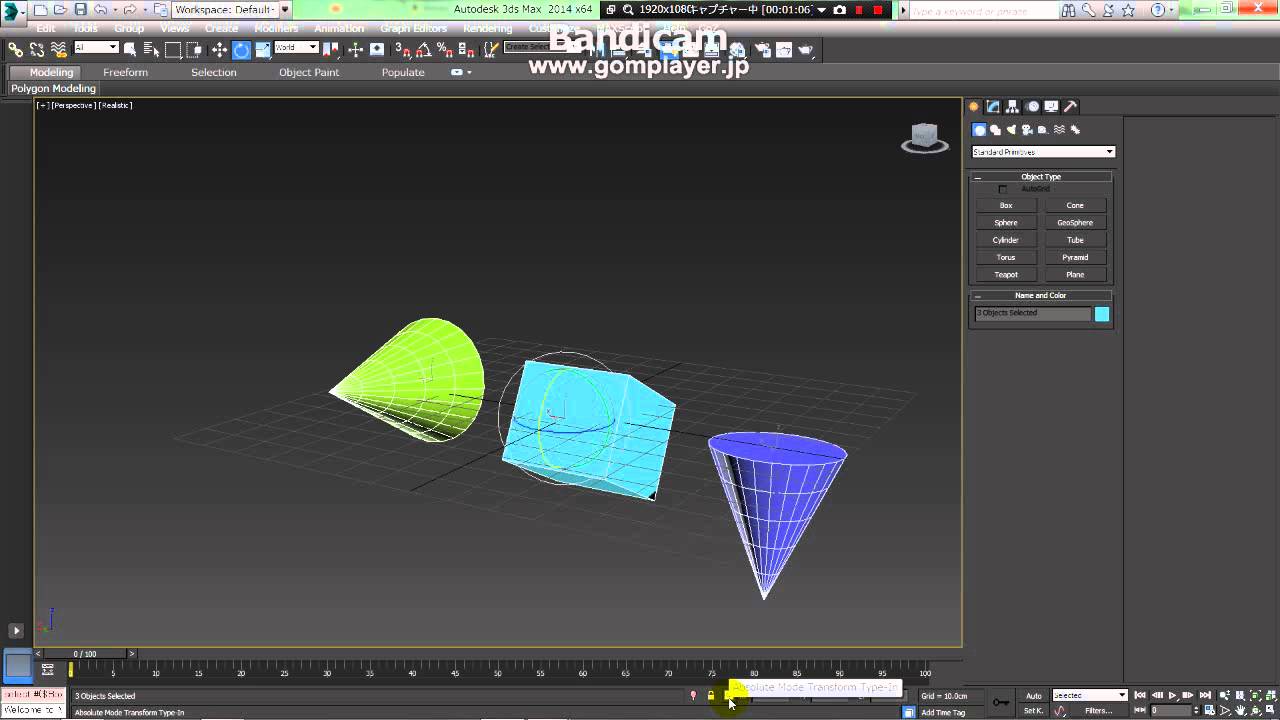Create a Sphere primitive
Image resolution: width=1280 pixels, height=720 pixels.
1006,223
